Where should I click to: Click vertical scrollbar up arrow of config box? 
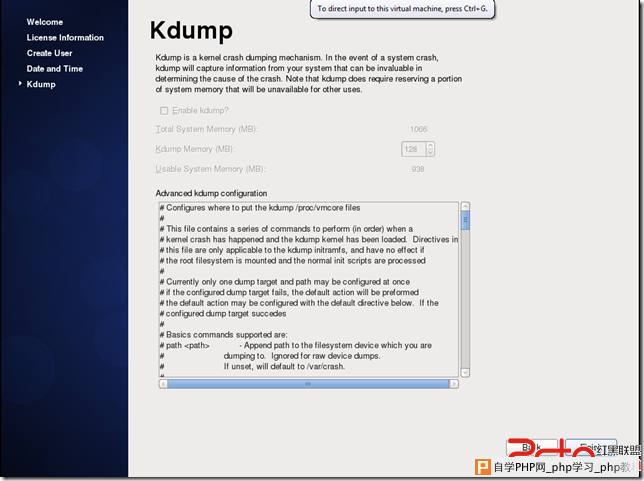coord(465,206)
